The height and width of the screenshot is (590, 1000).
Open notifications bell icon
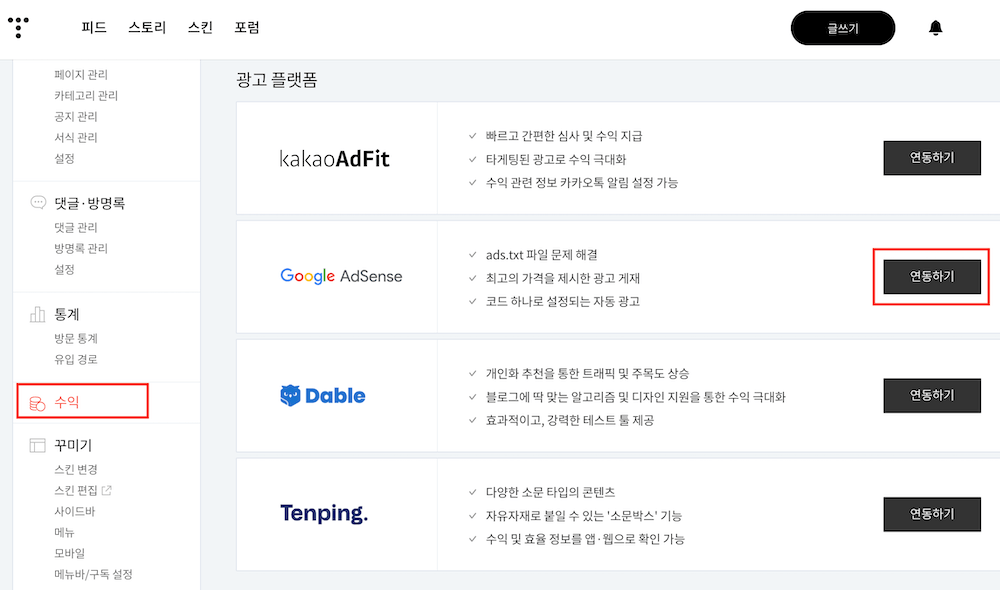pyautogui.click(x=935, y=28)
